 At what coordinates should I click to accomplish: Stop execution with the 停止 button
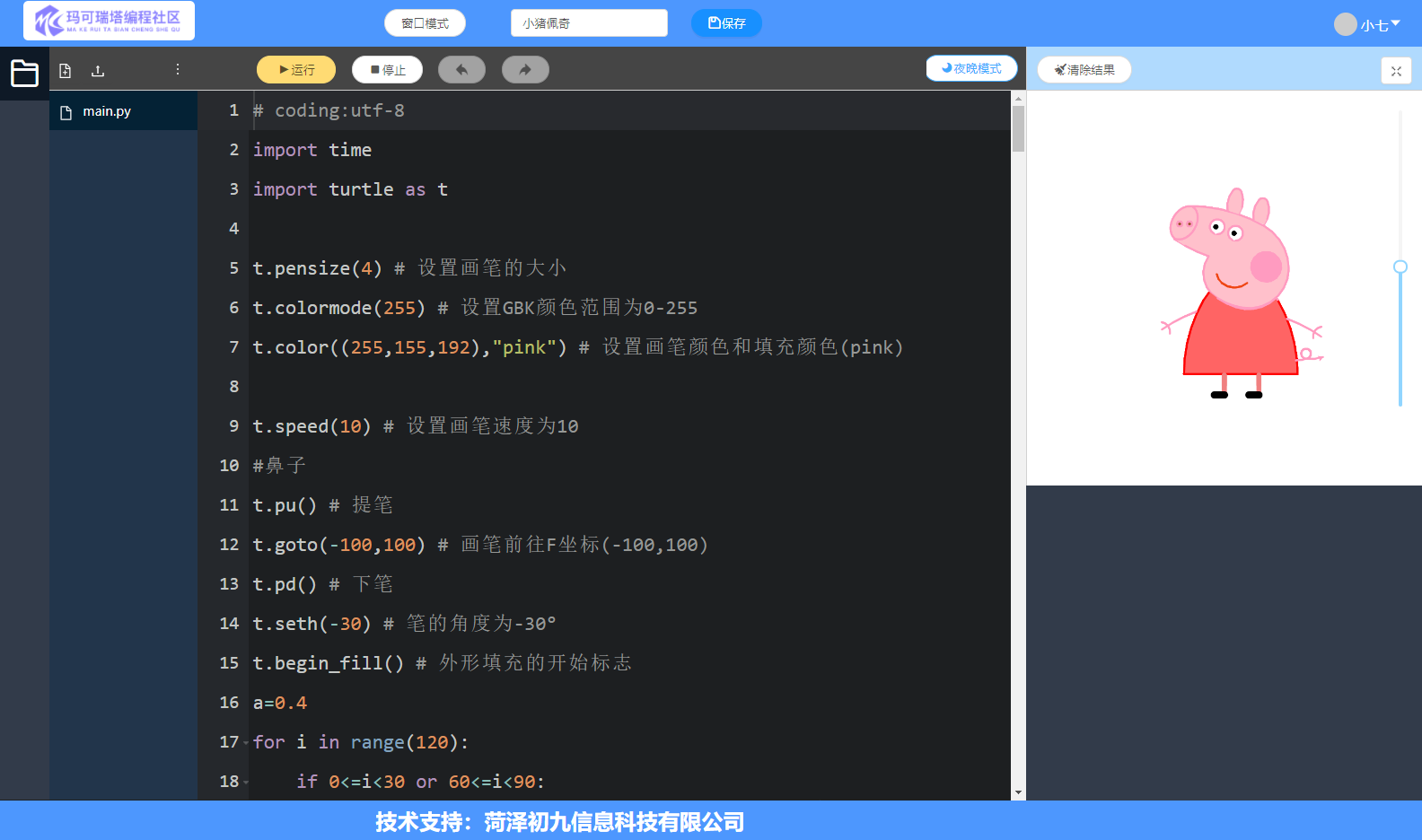click(x=388, y=69)
